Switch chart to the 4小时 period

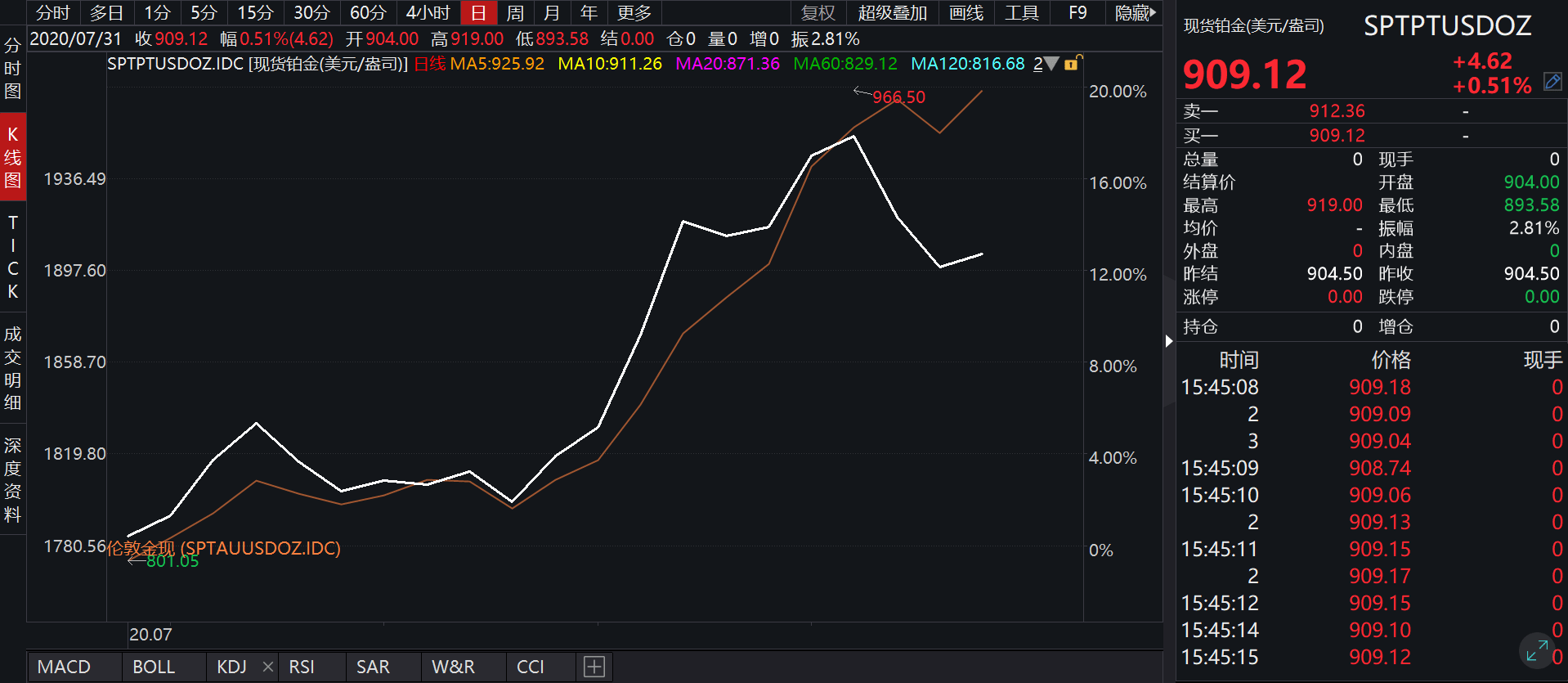tap(428, 13)
